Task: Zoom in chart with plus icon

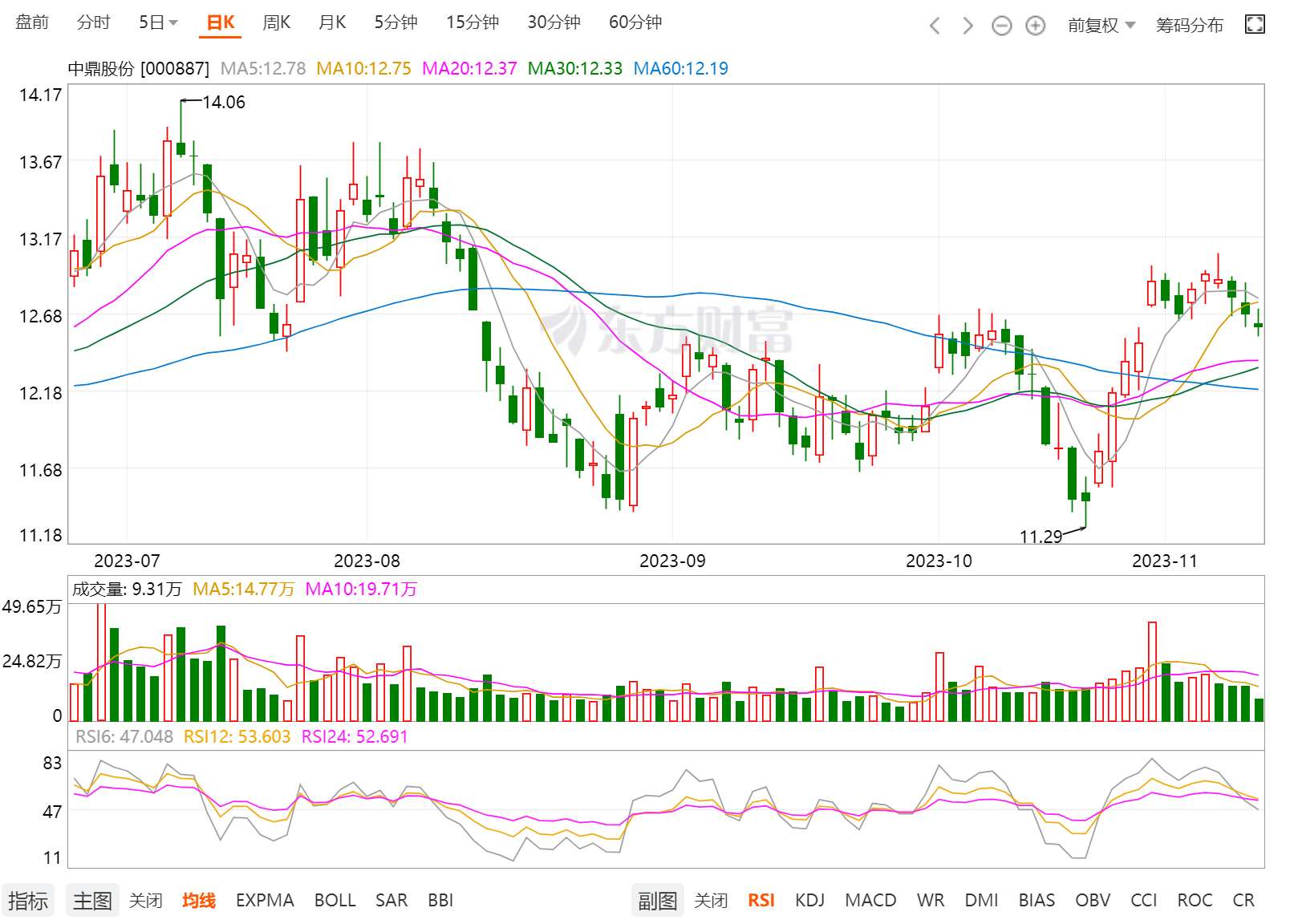Action: click(1036, 26)
